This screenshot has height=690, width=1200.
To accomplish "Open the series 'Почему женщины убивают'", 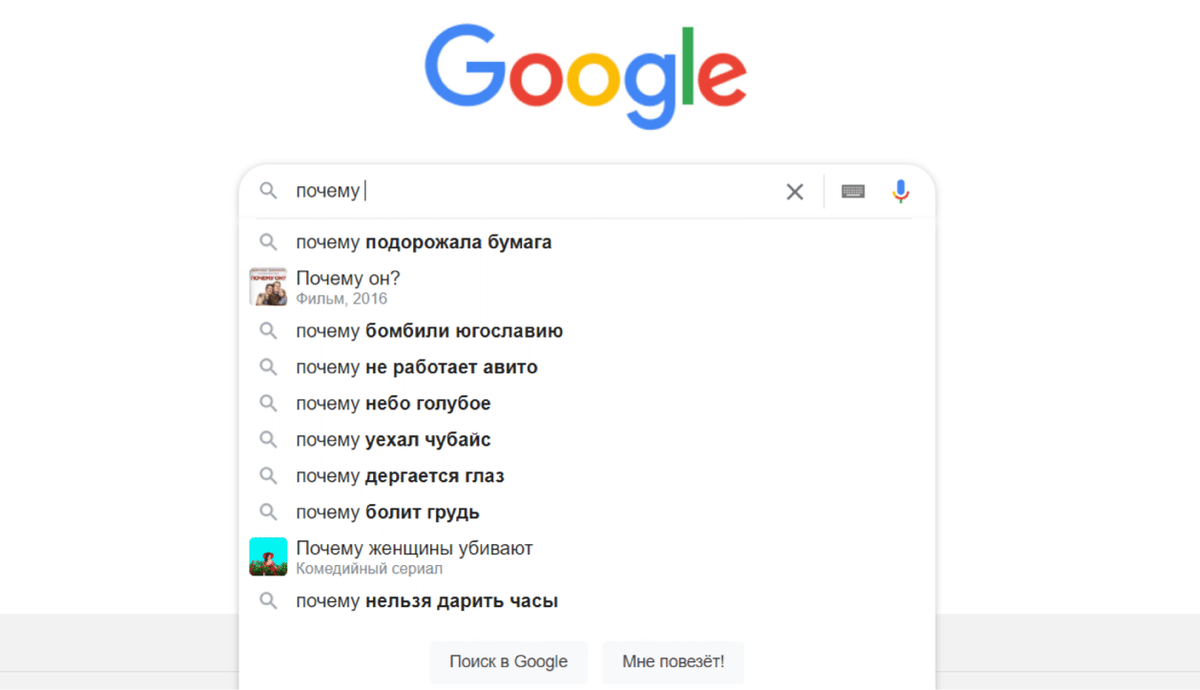I will click(x=414, y=548).
